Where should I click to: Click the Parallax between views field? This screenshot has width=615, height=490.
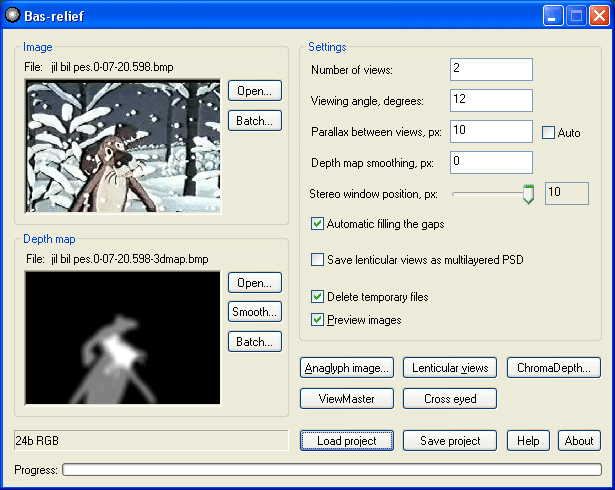(x=490, y=131)
